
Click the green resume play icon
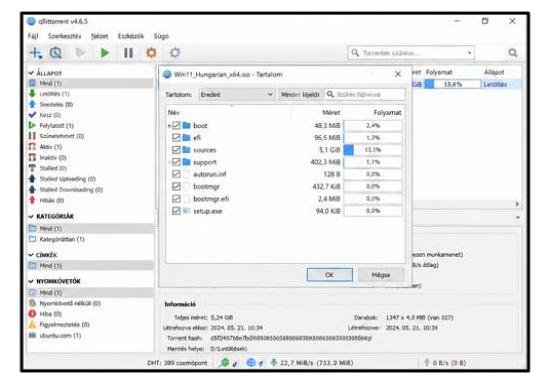tap(105, 53)
